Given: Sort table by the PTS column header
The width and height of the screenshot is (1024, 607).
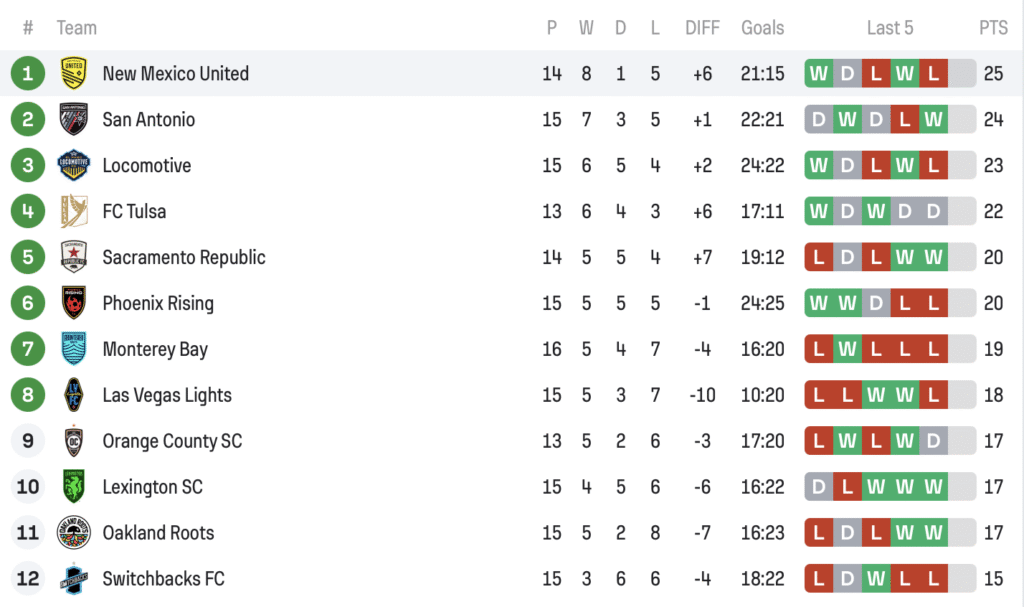Looking at the screenshot, I should pyautogui.click(x=993, y=27).
